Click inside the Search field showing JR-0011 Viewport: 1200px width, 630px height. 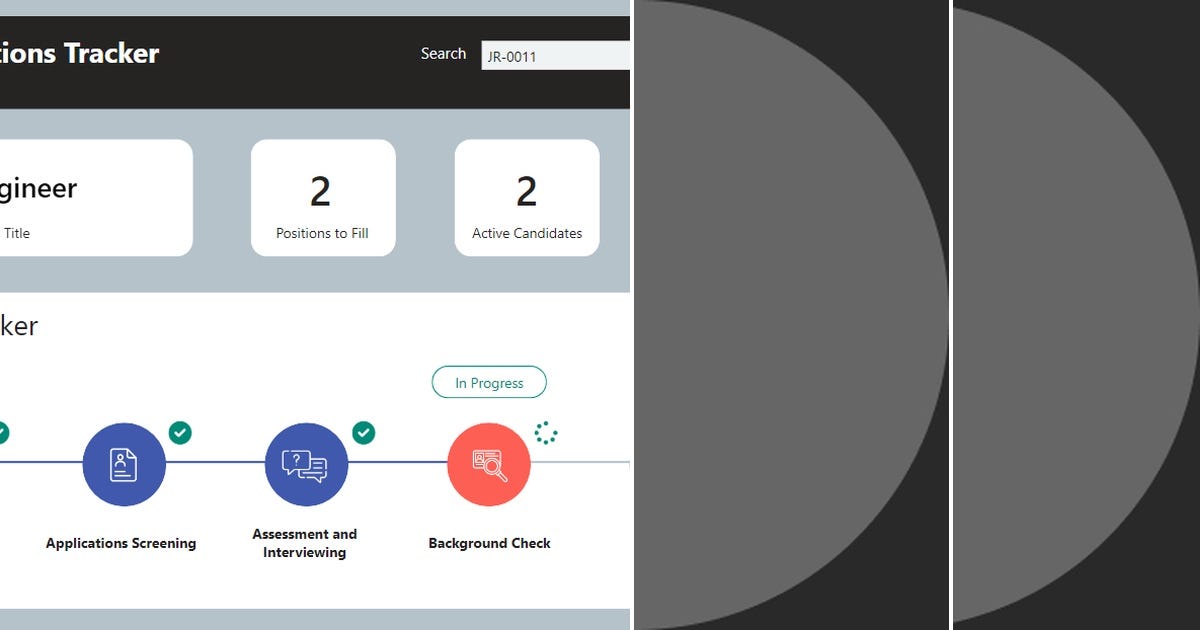click(555, 56)
